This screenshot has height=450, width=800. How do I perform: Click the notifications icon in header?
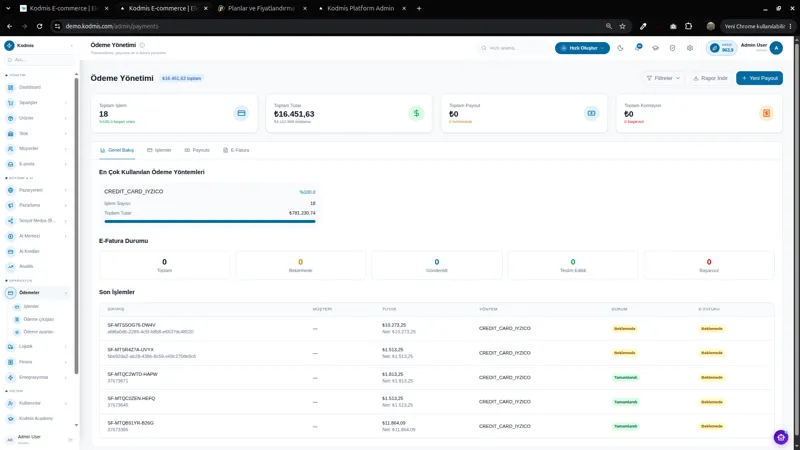[x=638, y=47]
